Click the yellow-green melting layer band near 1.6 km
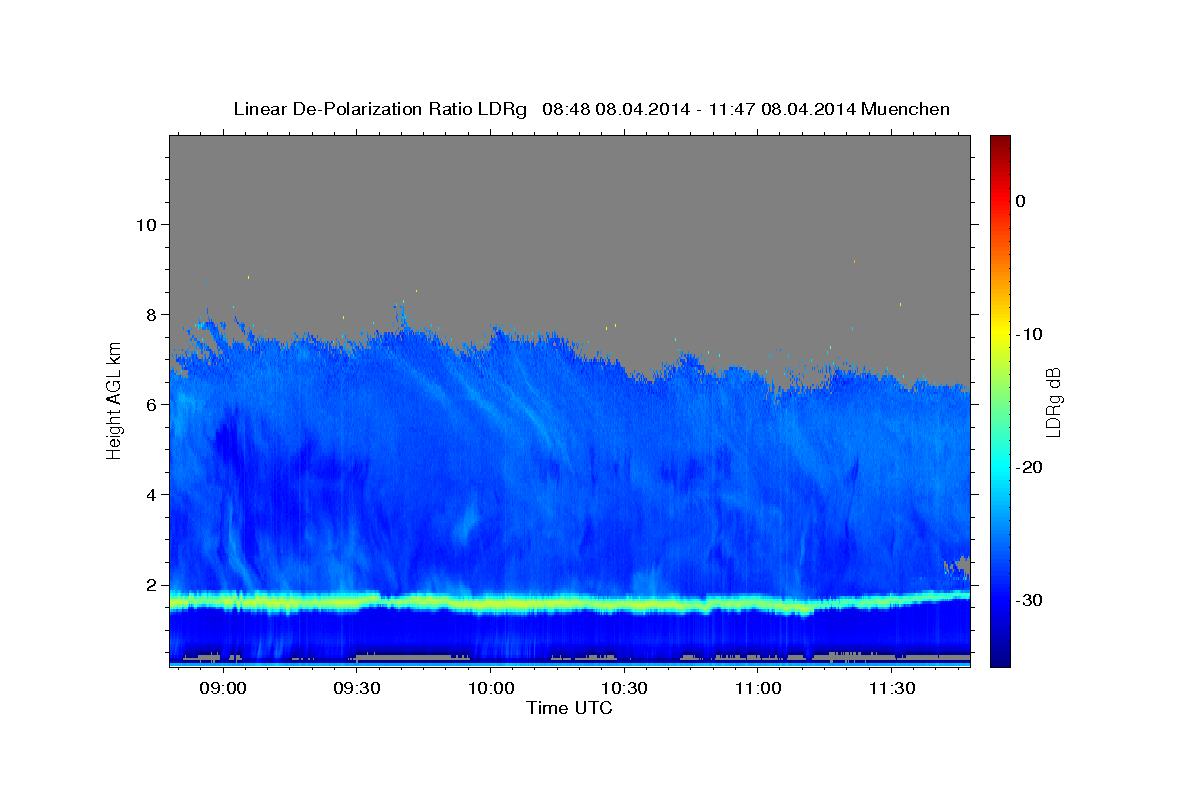This screenshot has height=800, width=1200. click(569, 603)
